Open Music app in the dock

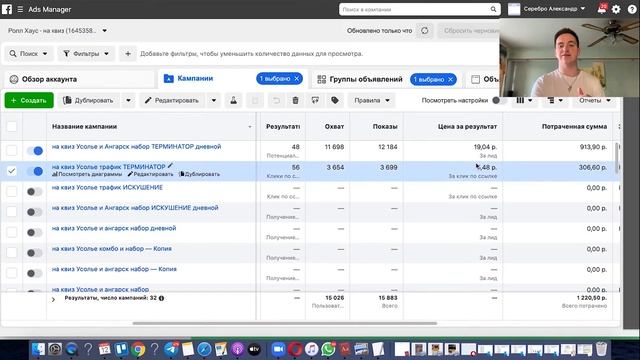click(x=311, y=349)
